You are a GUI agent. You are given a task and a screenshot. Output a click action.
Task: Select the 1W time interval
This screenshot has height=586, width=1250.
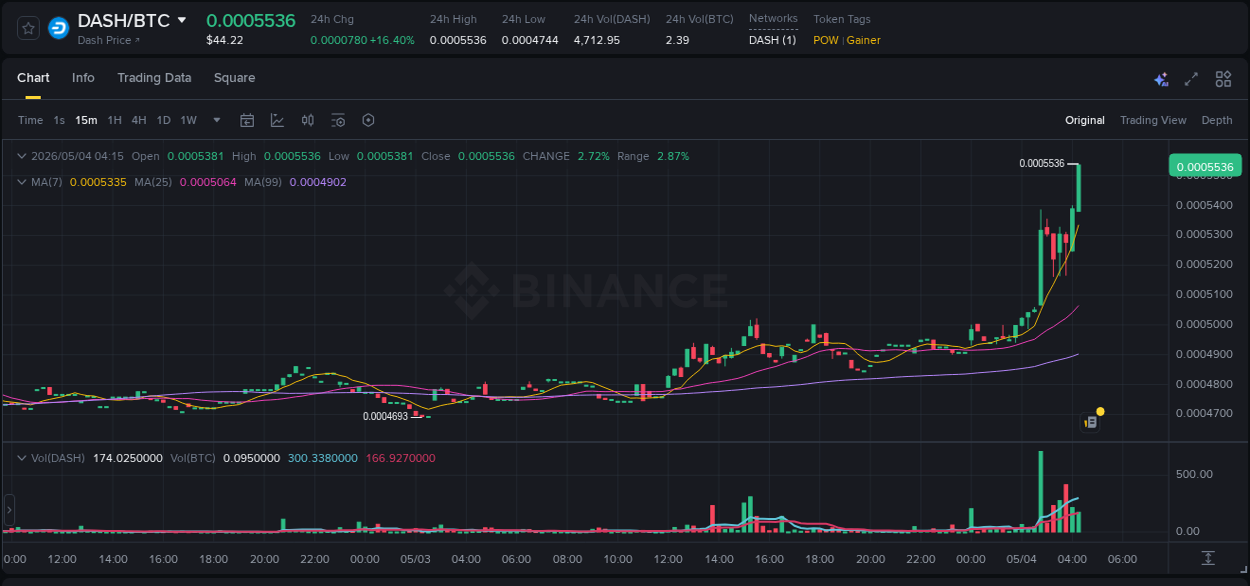coord(188,120)
